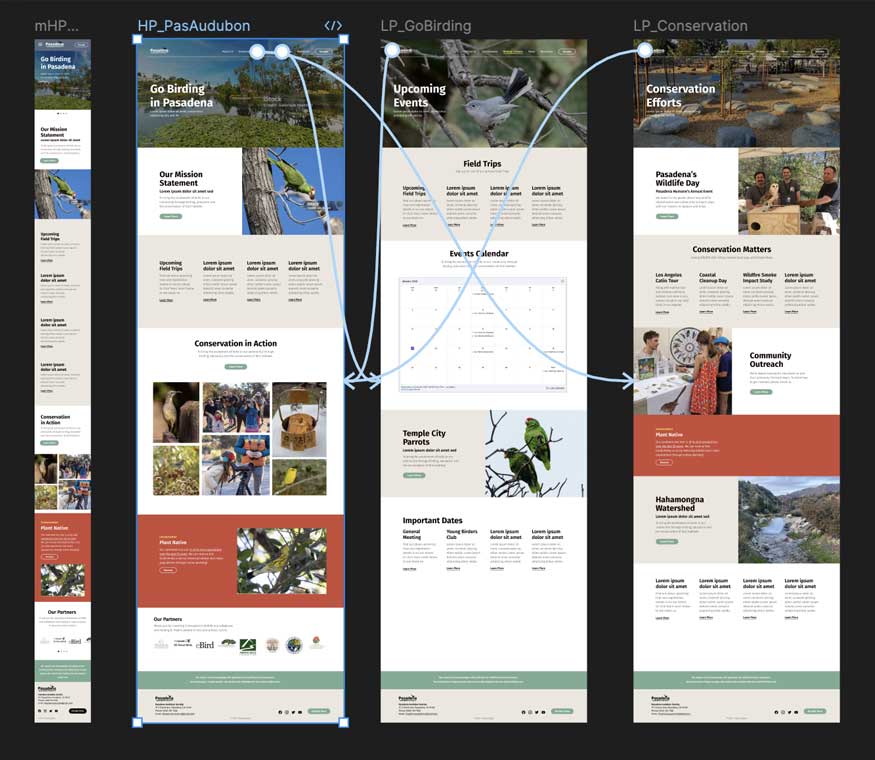
Task: Click top-left selection handle of HP_PasAudubon frame
Action: (x=137, y=40)
